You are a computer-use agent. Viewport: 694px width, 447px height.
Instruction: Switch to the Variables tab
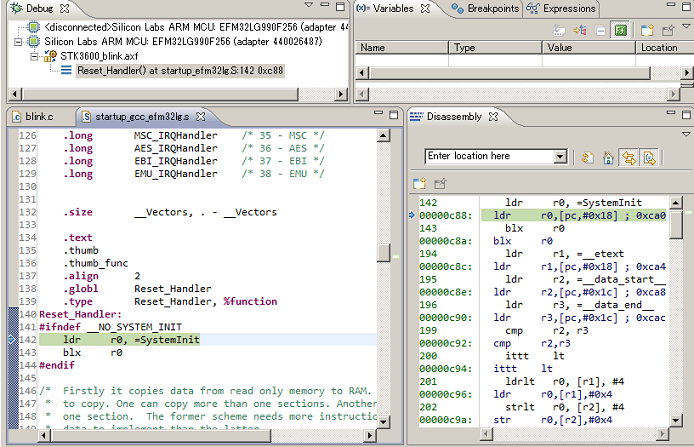(393, 8)
